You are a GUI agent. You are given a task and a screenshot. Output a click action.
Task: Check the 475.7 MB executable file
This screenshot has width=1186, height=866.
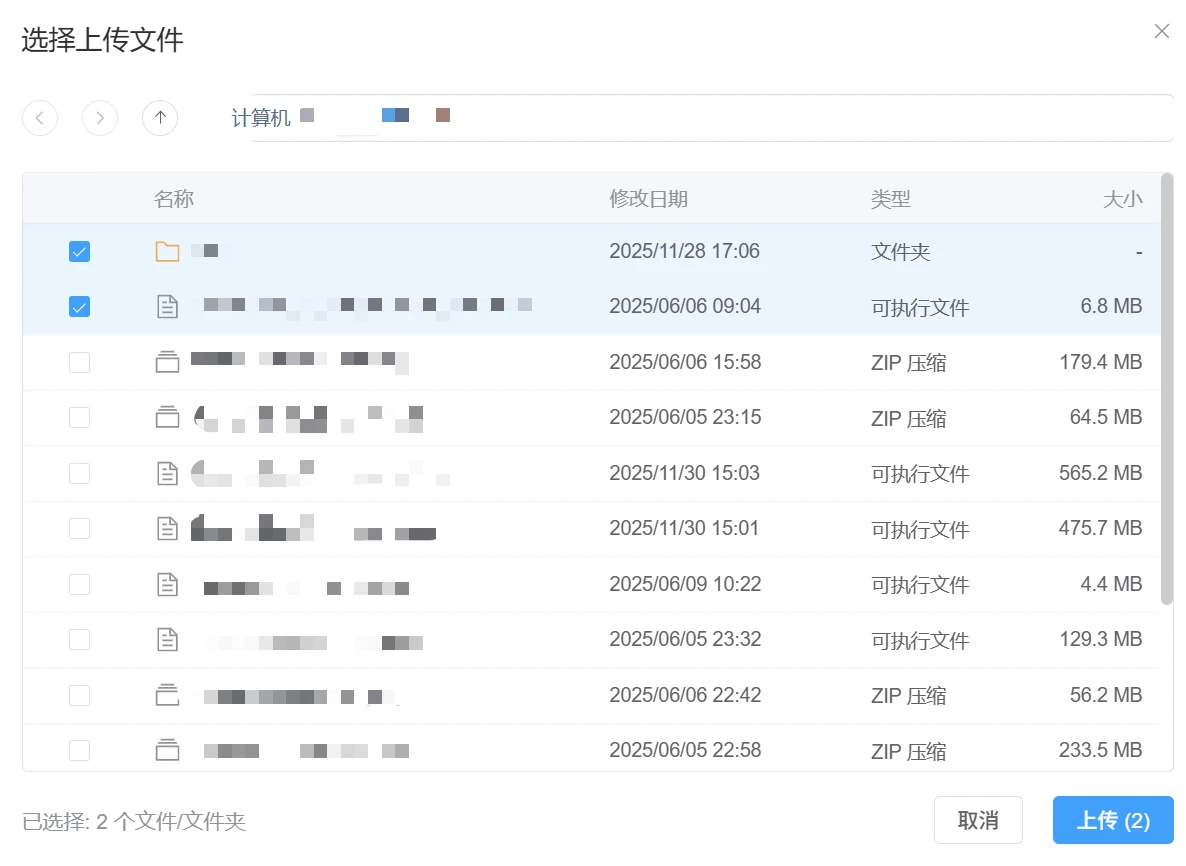(79, 529)
